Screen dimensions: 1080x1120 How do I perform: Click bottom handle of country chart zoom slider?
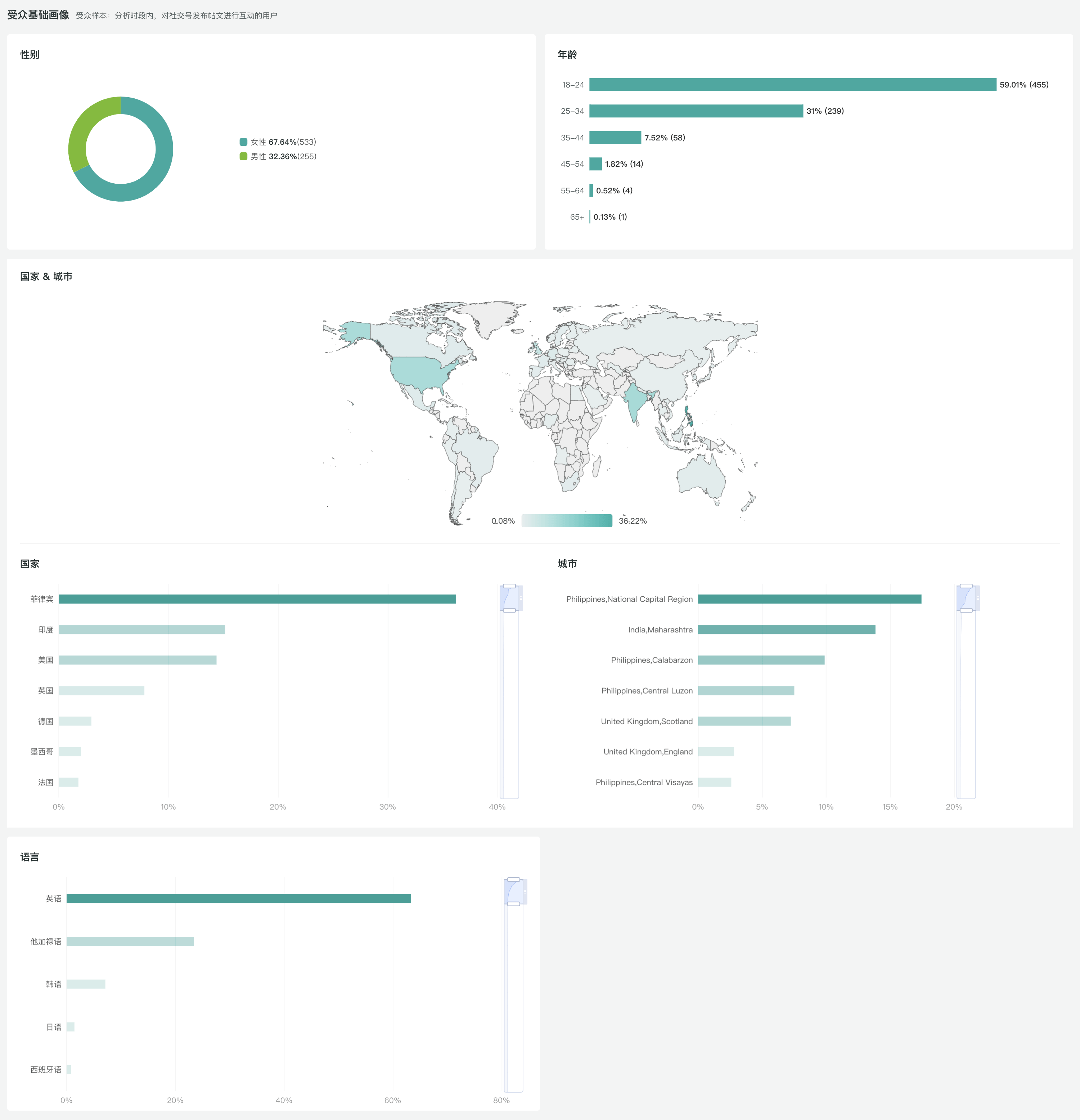pyautogui.click(x=509, y=610)
